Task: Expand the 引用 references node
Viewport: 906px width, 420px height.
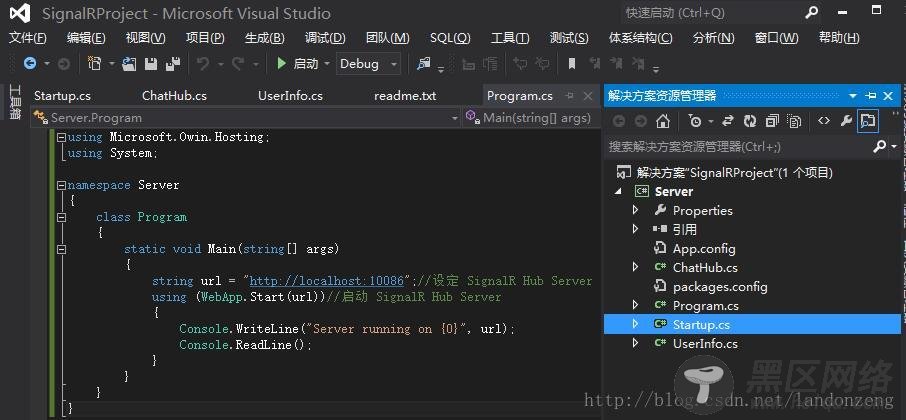Action: (636, 229)
